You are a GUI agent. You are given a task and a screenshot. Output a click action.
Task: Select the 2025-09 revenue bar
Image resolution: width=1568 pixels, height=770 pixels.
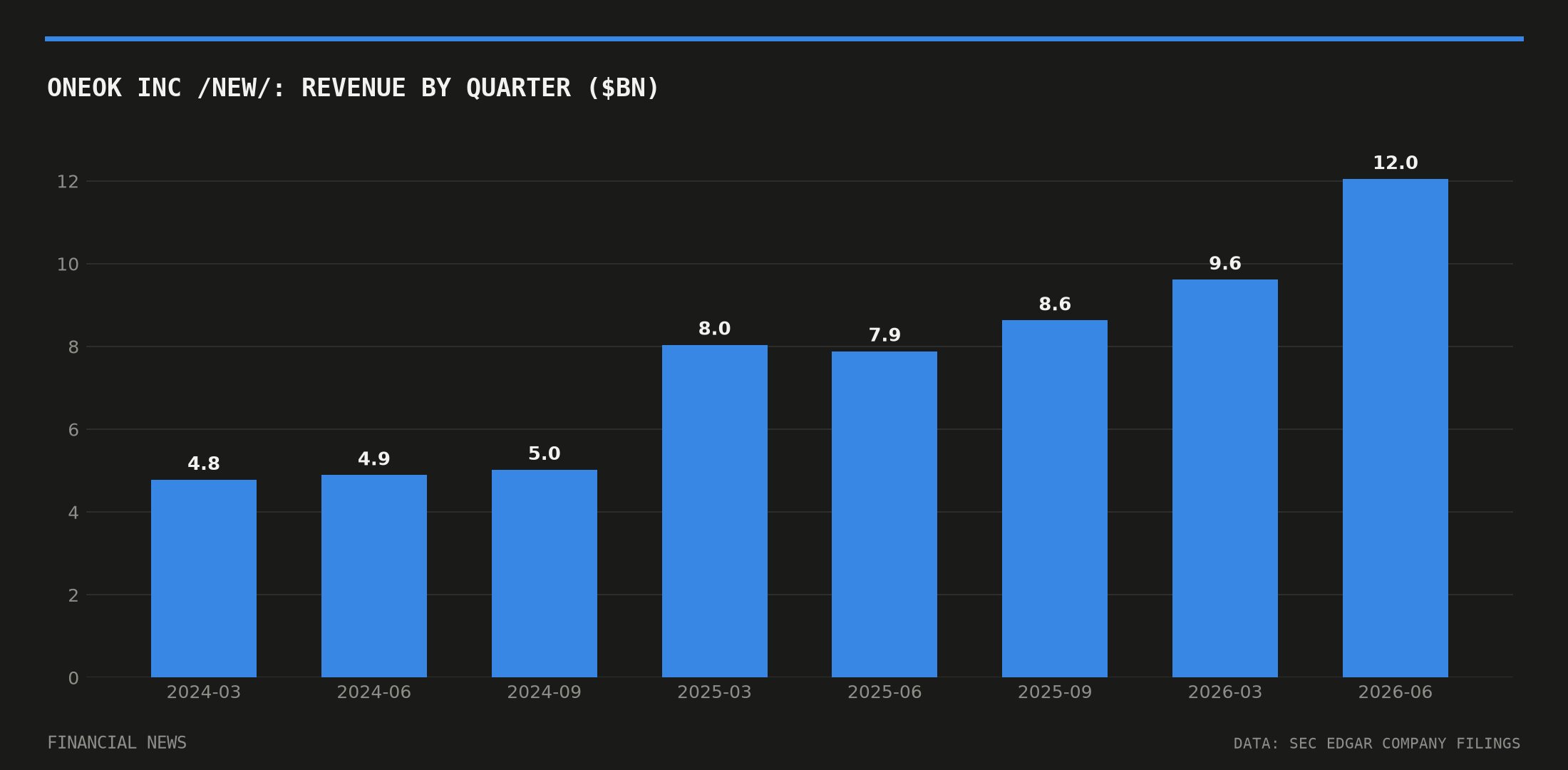click(x=1055, y=498)
